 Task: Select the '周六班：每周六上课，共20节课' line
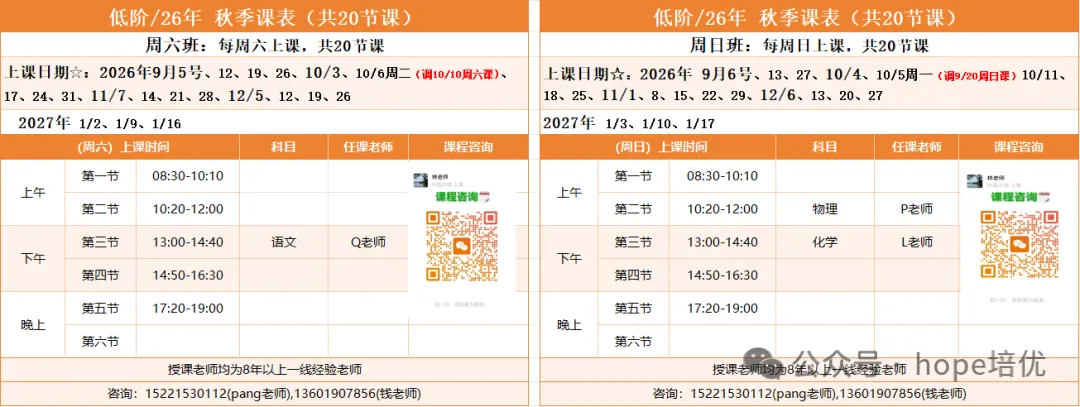tap(264, 46)
